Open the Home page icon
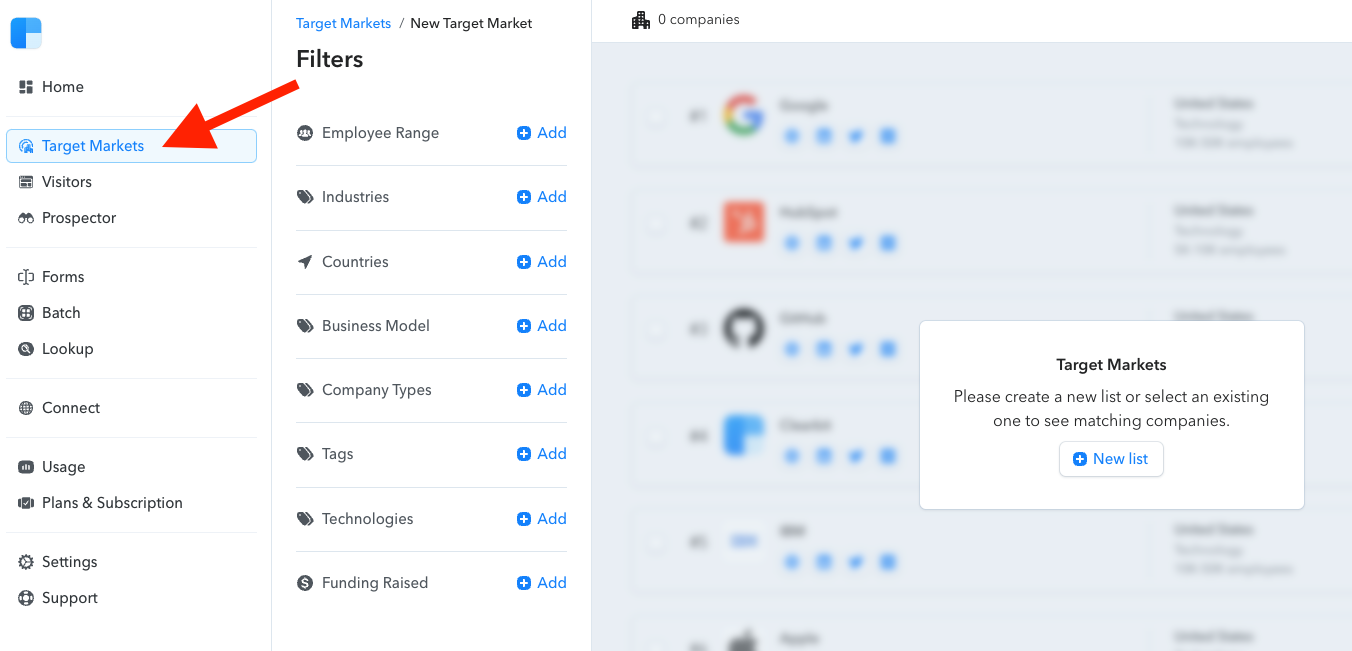The width and height of the screenshot is (1352, 651). point(26,87)
